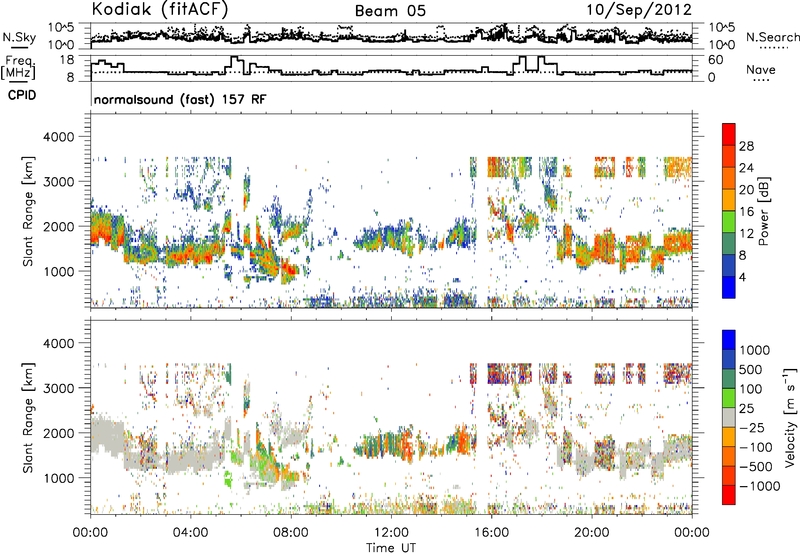Click the 'Beam 05' label

point(390,11)
